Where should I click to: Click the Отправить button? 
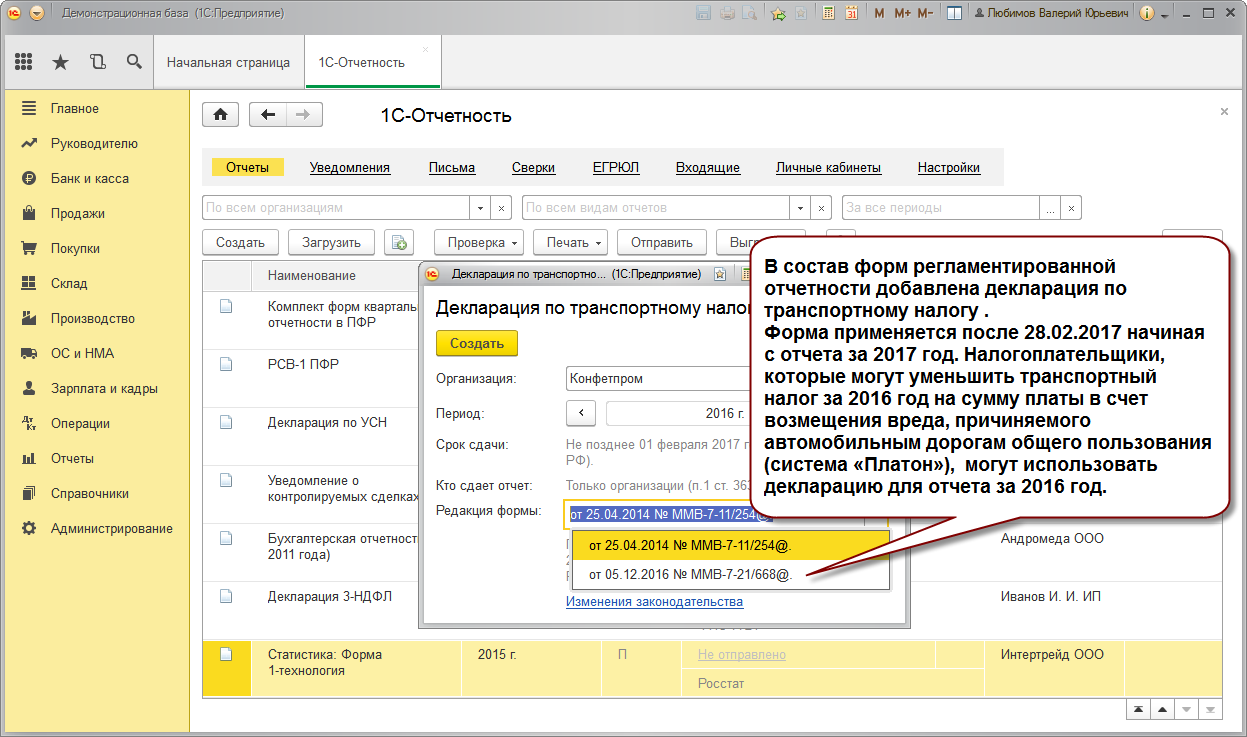(x=662, y=242)
